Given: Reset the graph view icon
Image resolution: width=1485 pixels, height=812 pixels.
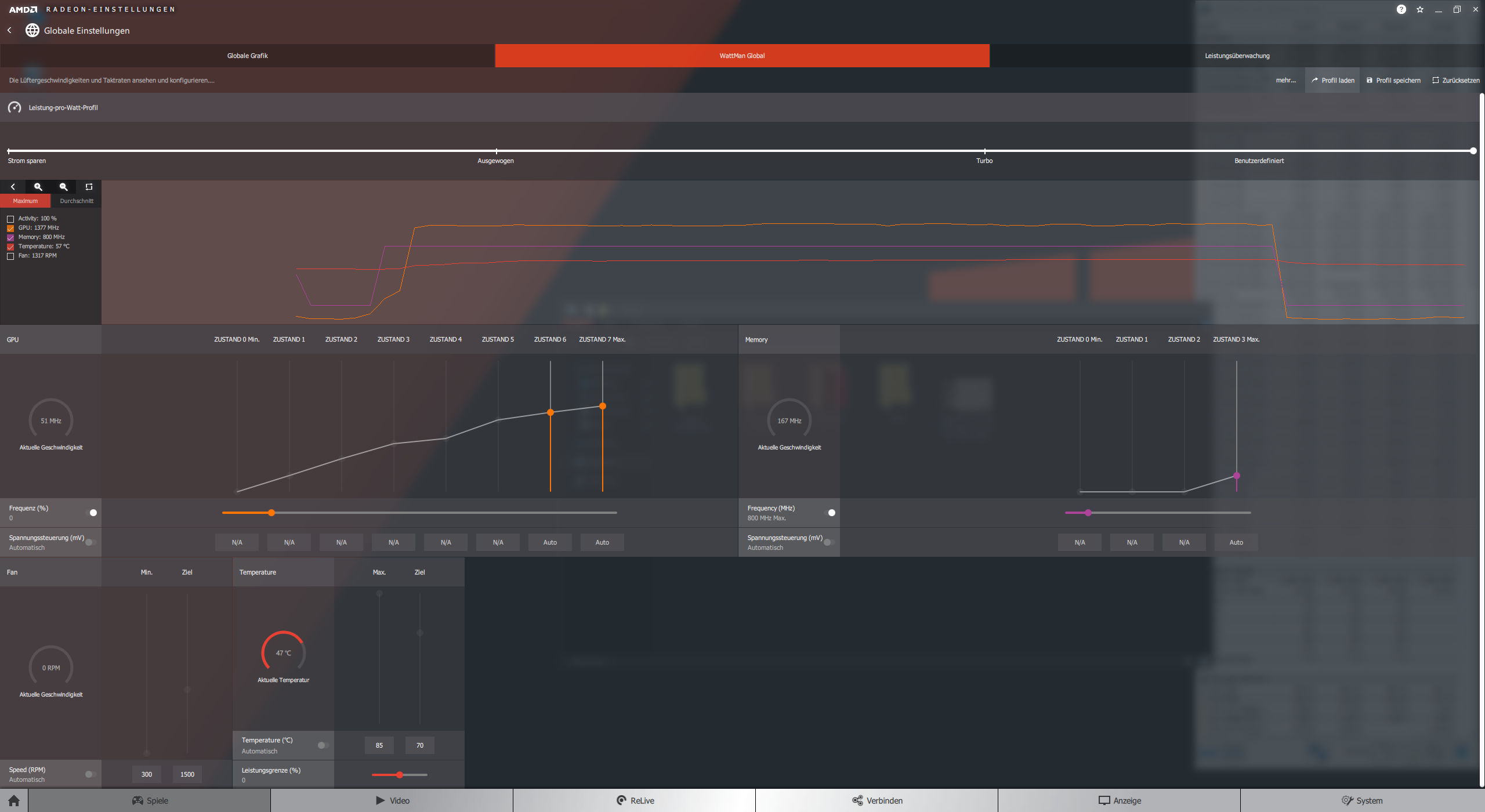Looking at the screenshot, I should (89, 187).
